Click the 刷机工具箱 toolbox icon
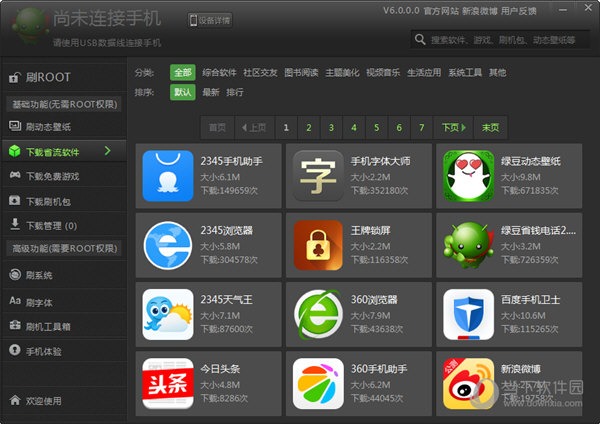This screenshot has height=424, width=600. pos(15,326)
